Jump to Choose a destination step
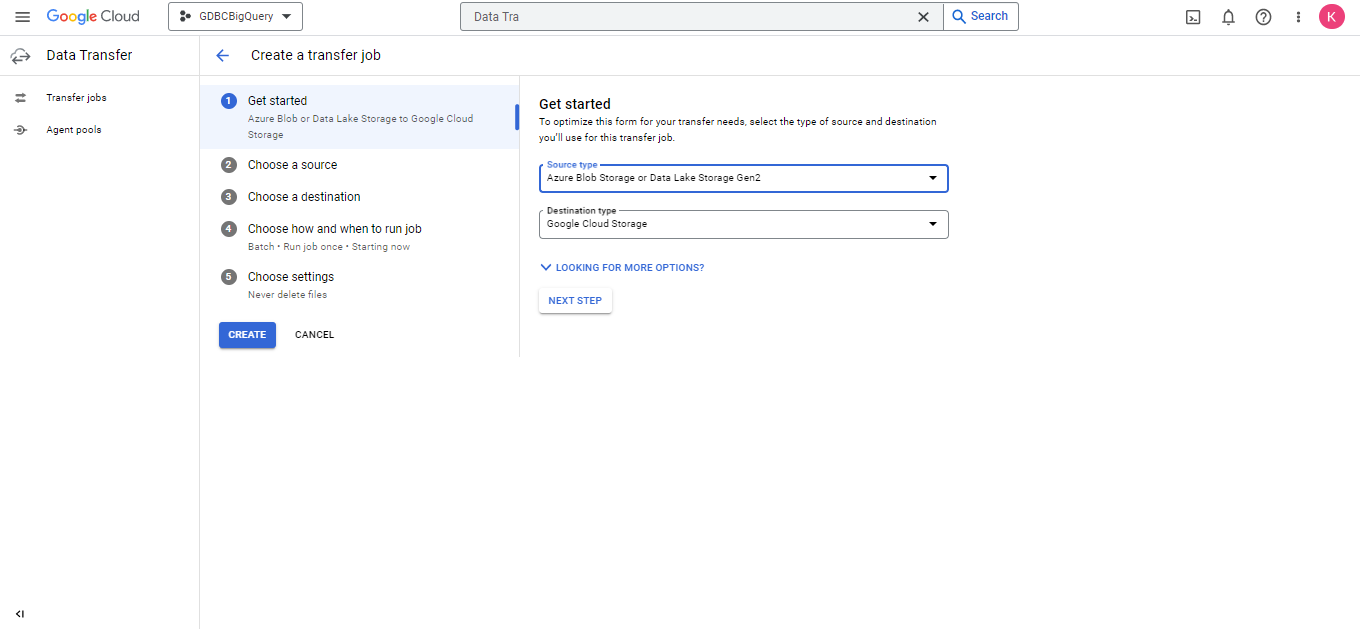 [304, 197]
